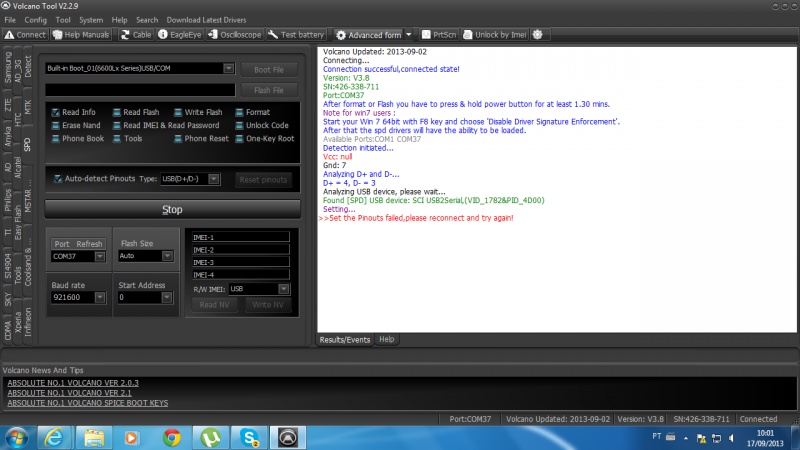Open the System menu
This screenshot has height=450, width=800.
coord(91,20)
